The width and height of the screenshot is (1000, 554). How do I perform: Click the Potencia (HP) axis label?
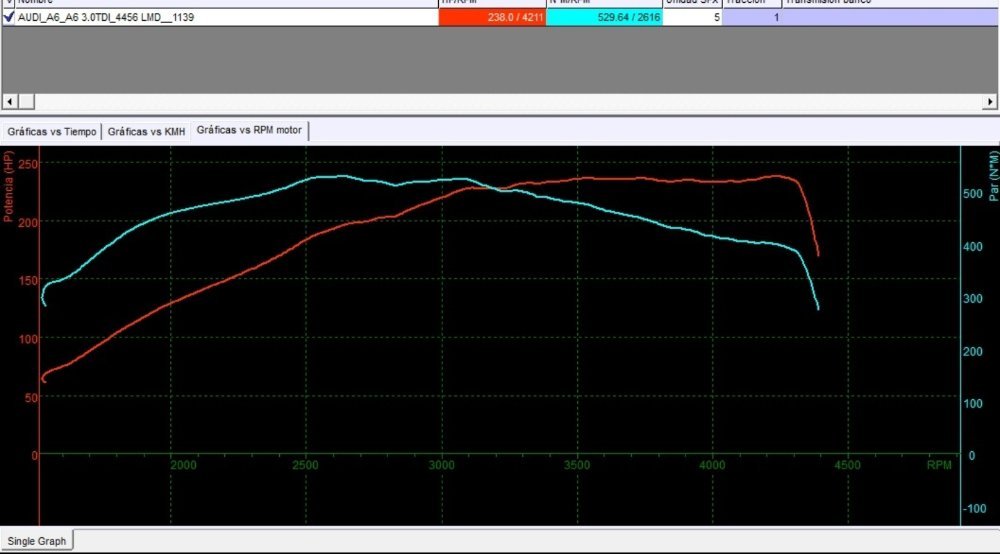(9, 187)
